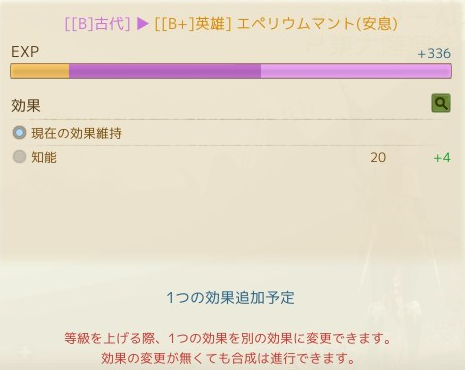Click the purple arrow between grades
This screenshot has height=370, width=465.
pos(142,24)
